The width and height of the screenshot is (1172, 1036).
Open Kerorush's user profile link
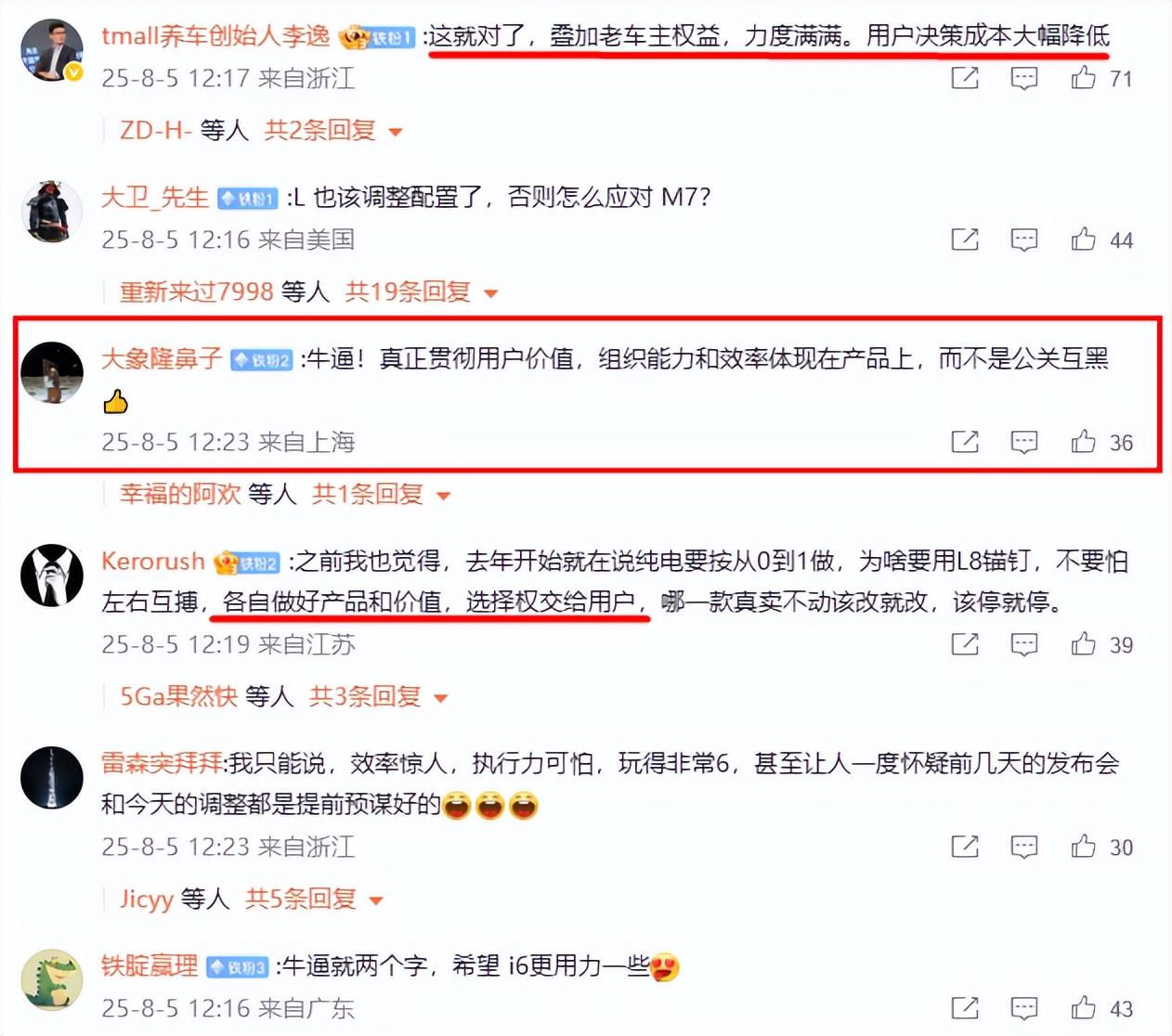(153, 561)
